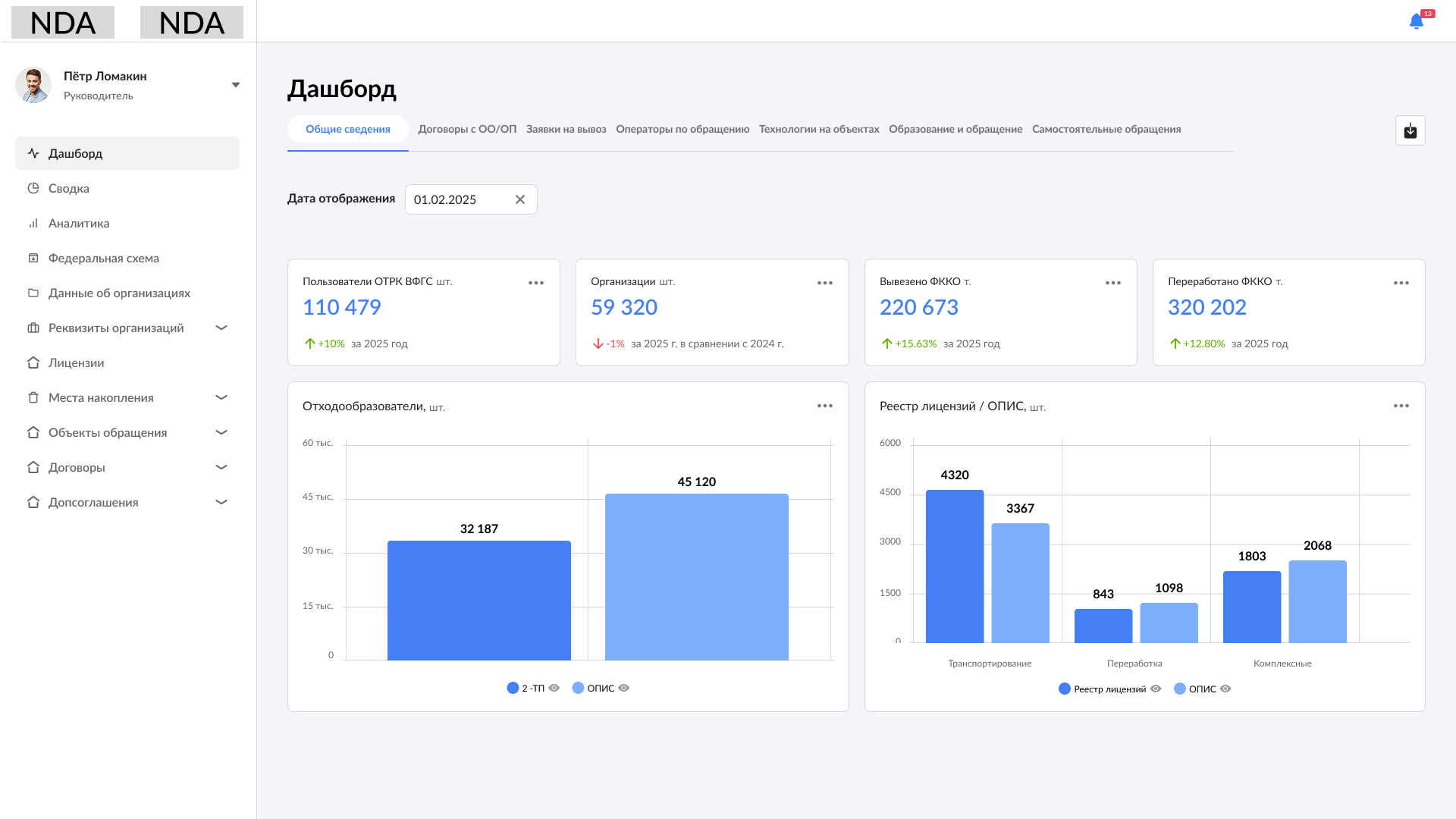Image resolution: width=1456 pixels, height=819 pixels.
Task: Expand the Реквизиты организаций sidebar section
Action: click(221, 328)
